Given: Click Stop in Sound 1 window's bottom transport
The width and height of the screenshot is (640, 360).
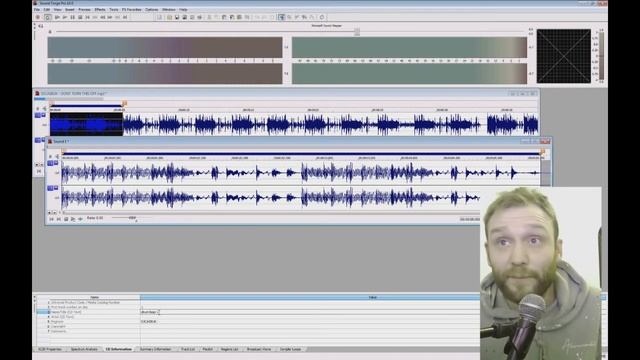Looking at the screenshot, I should coord(66,219).
